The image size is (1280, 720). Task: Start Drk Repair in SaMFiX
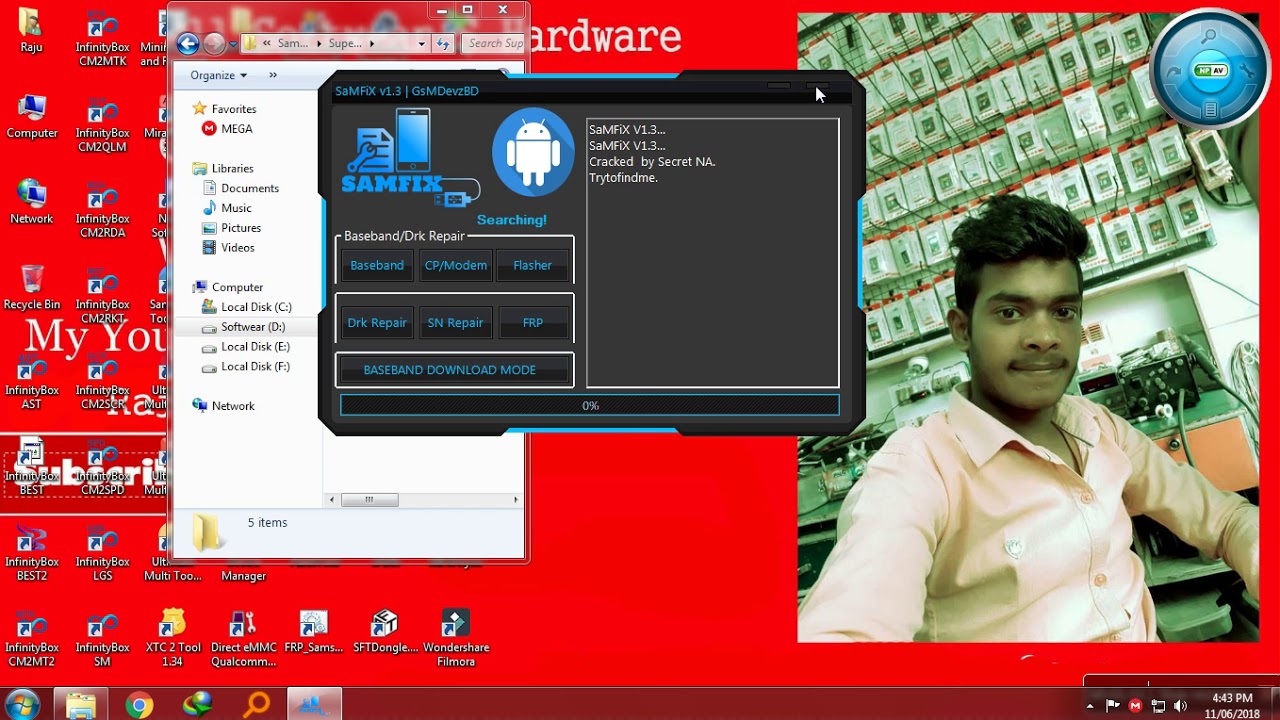coord(377,323)
